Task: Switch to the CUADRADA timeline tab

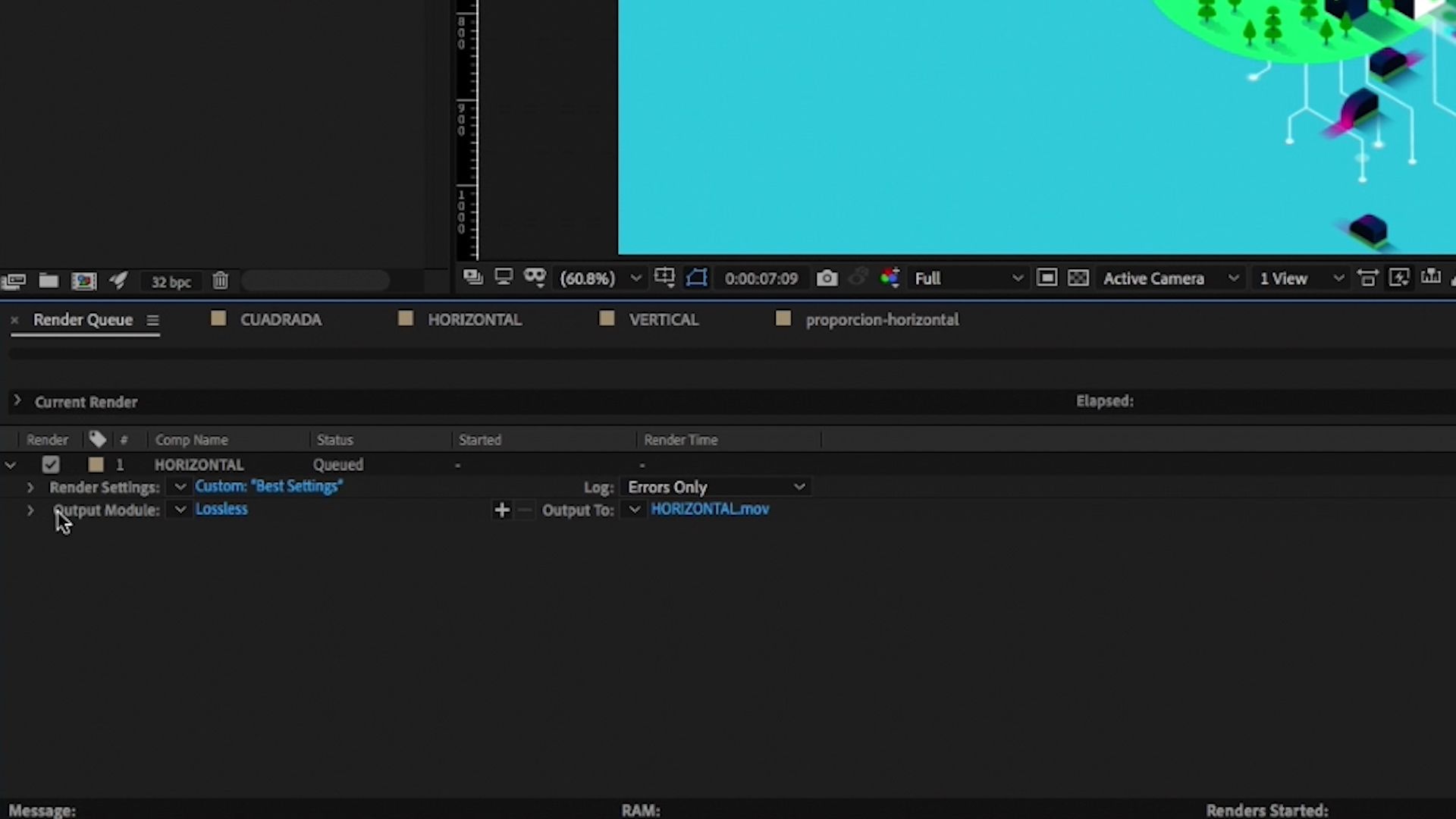Action: [x=281, y=320]
